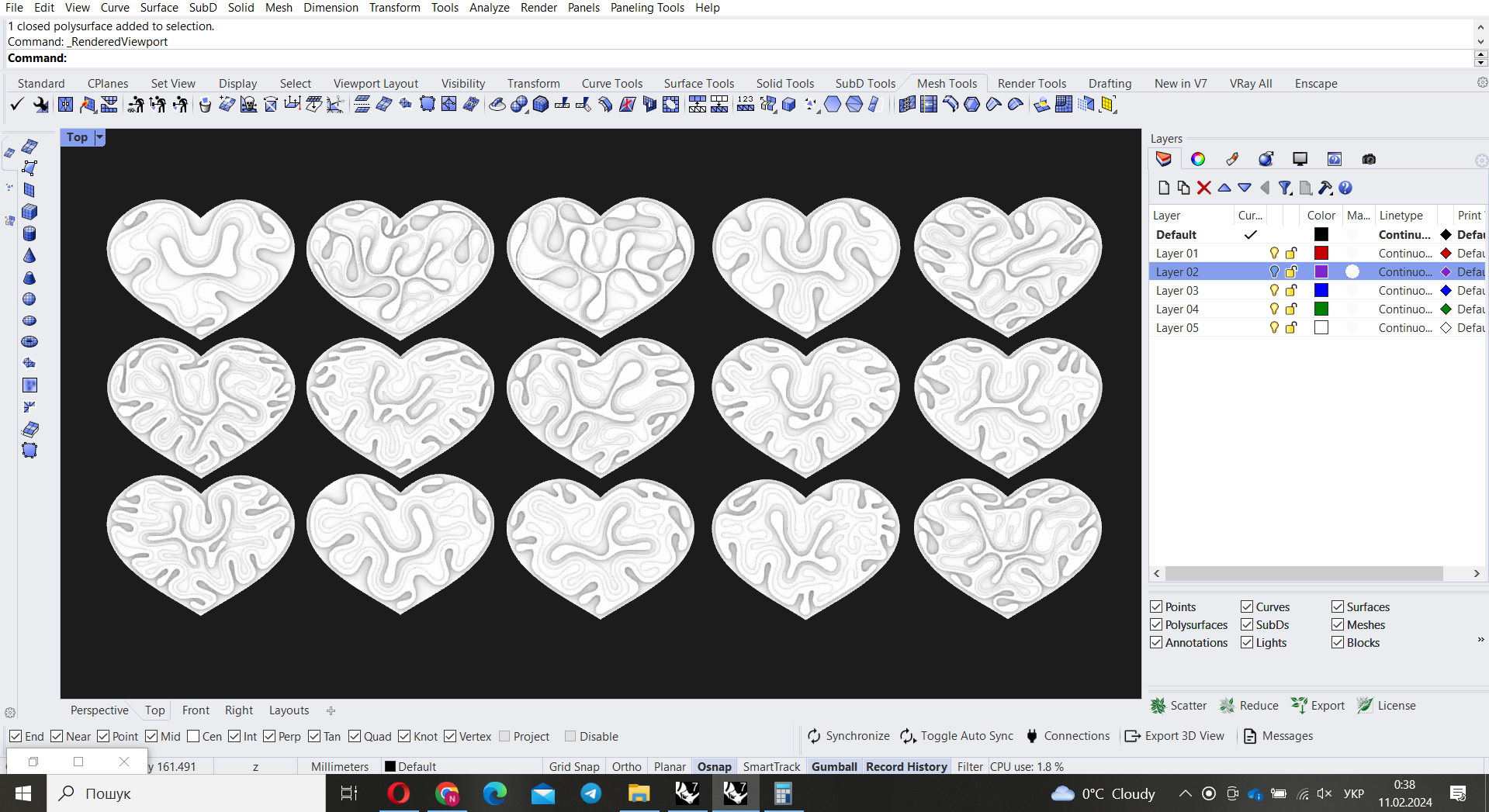Switch to the Enscape toolbar tab
This screenshot has height=812, width=1489.
click(1316, 83)
